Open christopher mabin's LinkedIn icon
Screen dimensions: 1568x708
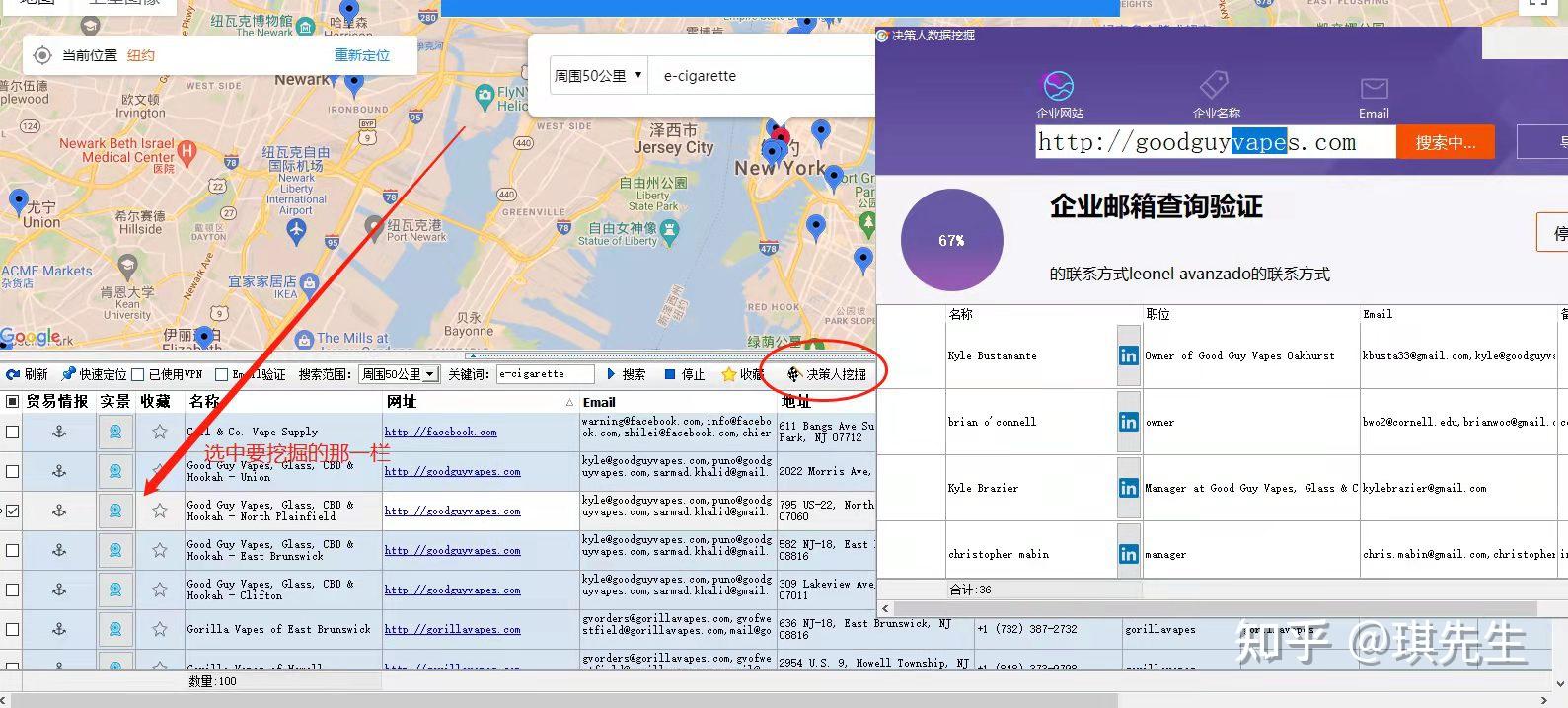click(1129, 554)
